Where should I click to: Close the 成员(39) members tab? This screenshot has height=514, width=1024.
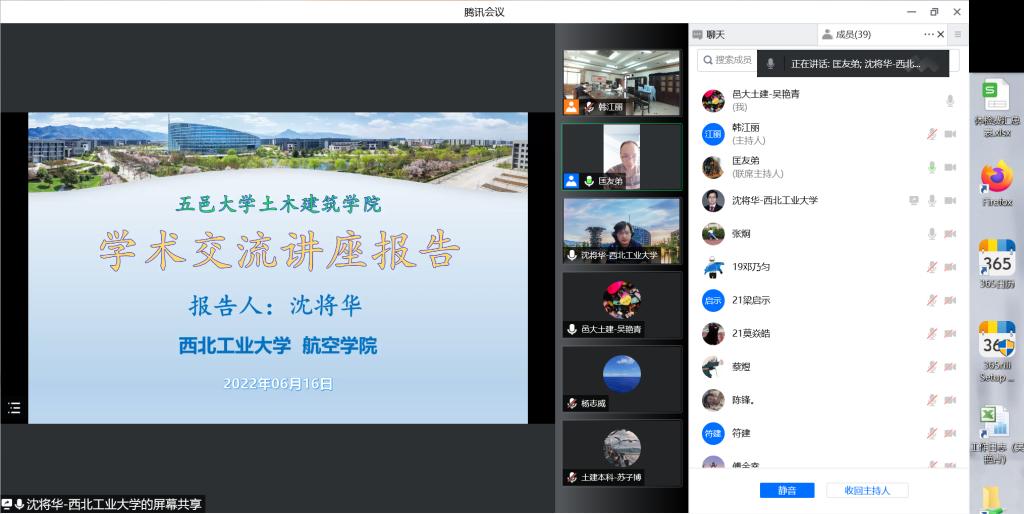(x=941, y=34)
